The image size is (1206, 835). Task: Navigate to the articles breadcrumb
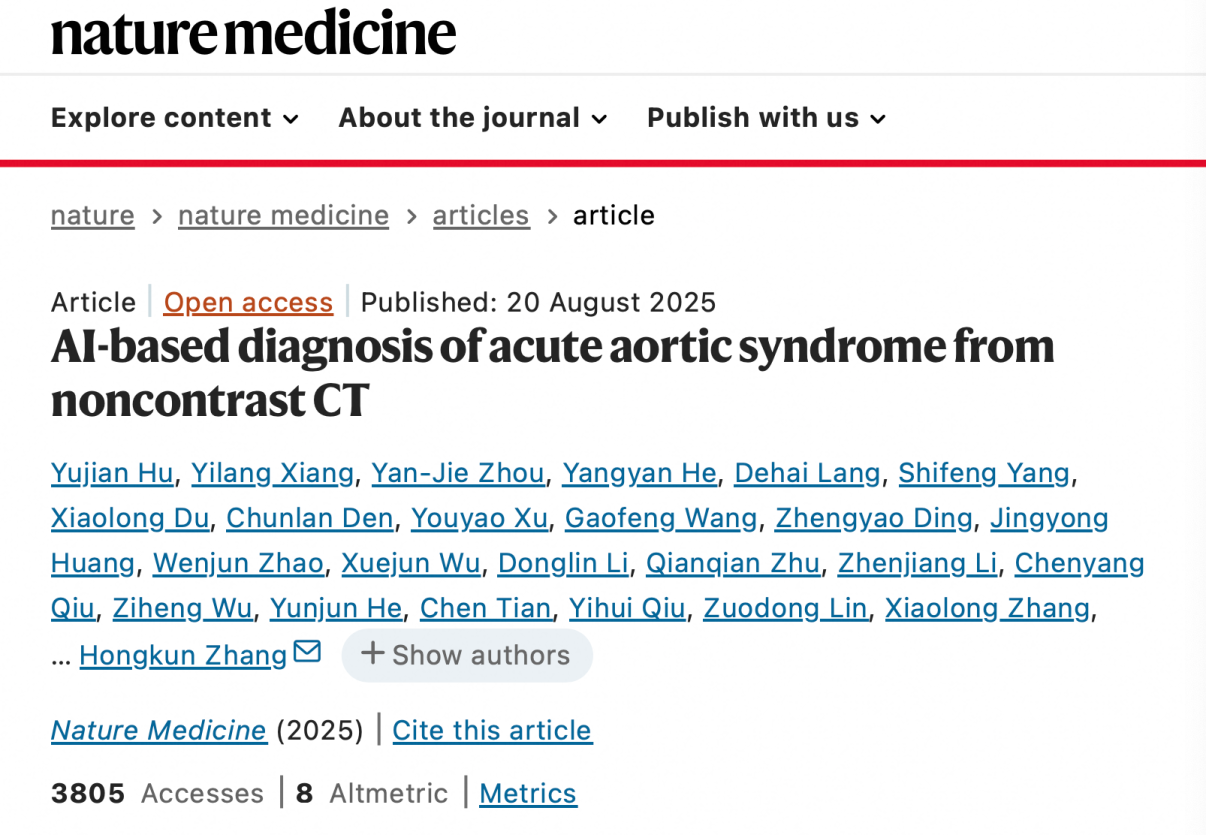[481, 215]
